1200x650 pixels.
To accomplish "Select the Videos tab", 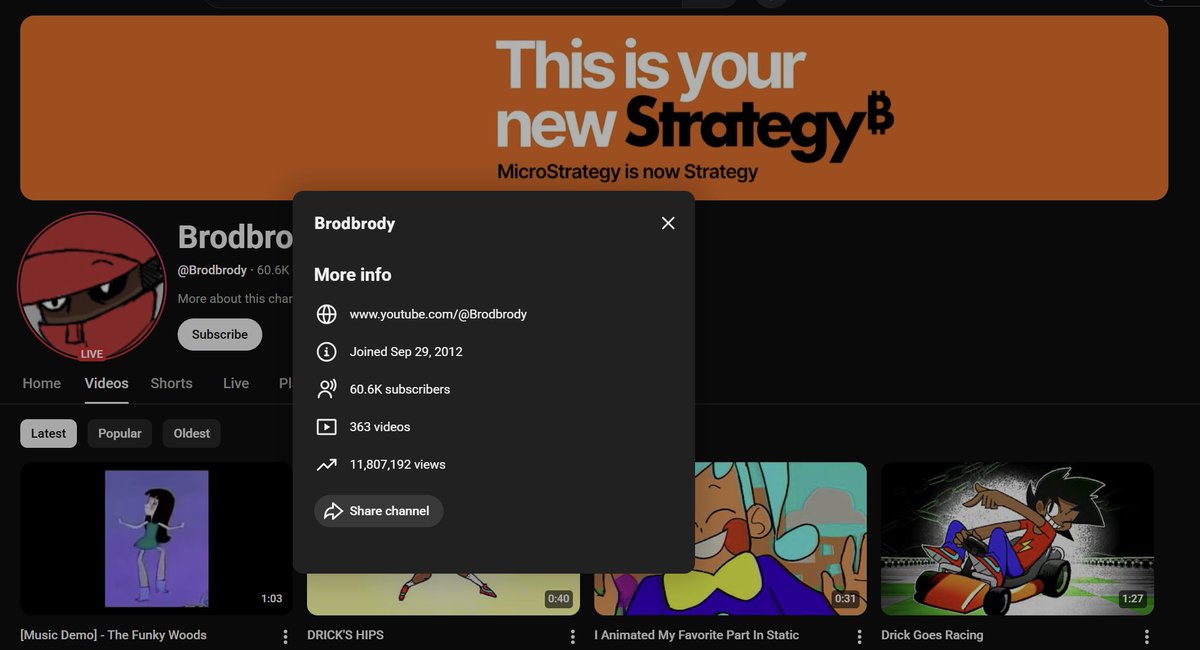I will (x=107, y=383).
